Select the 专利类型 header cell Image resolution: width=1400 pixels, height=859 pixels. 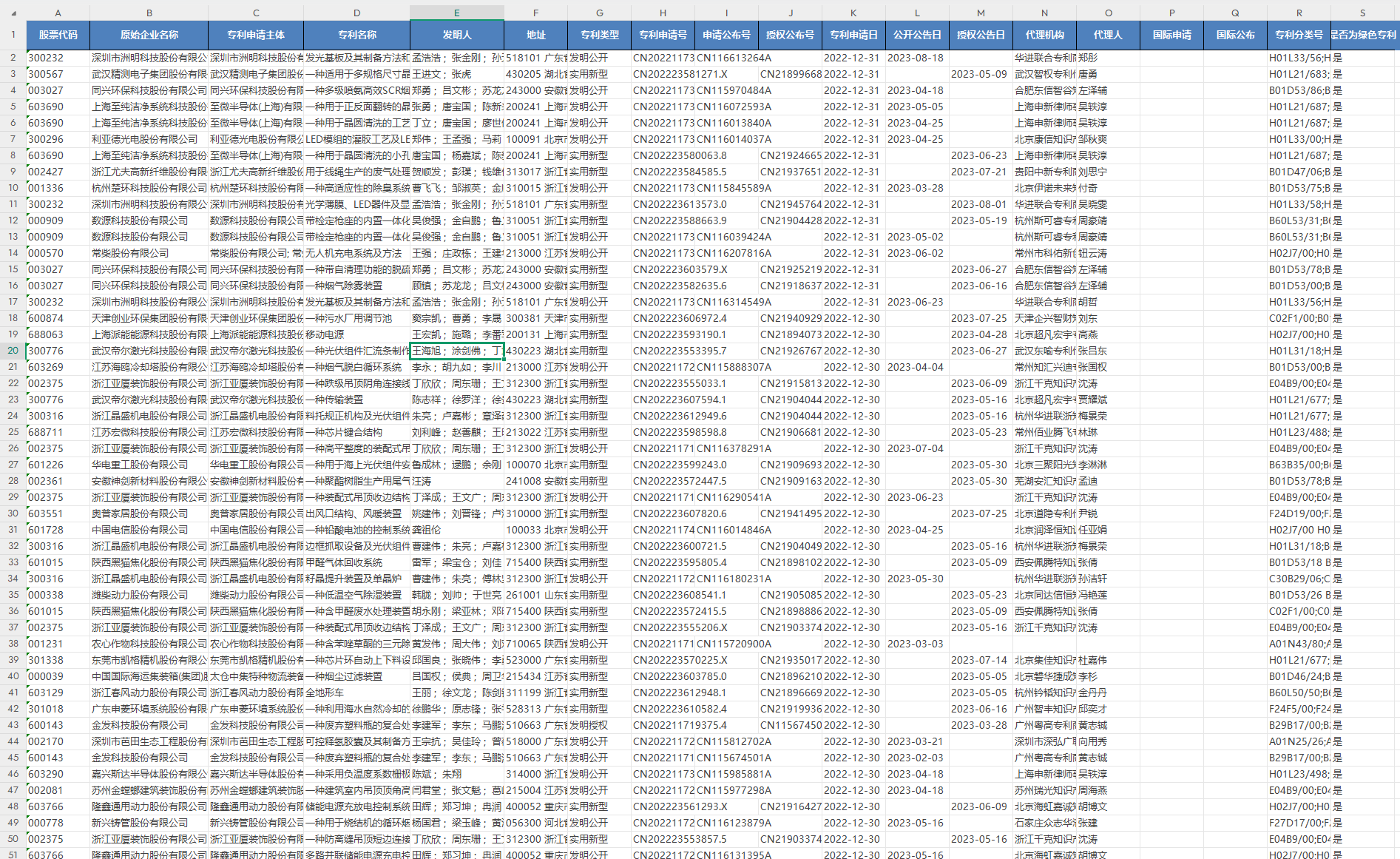[x=600, y=35]
